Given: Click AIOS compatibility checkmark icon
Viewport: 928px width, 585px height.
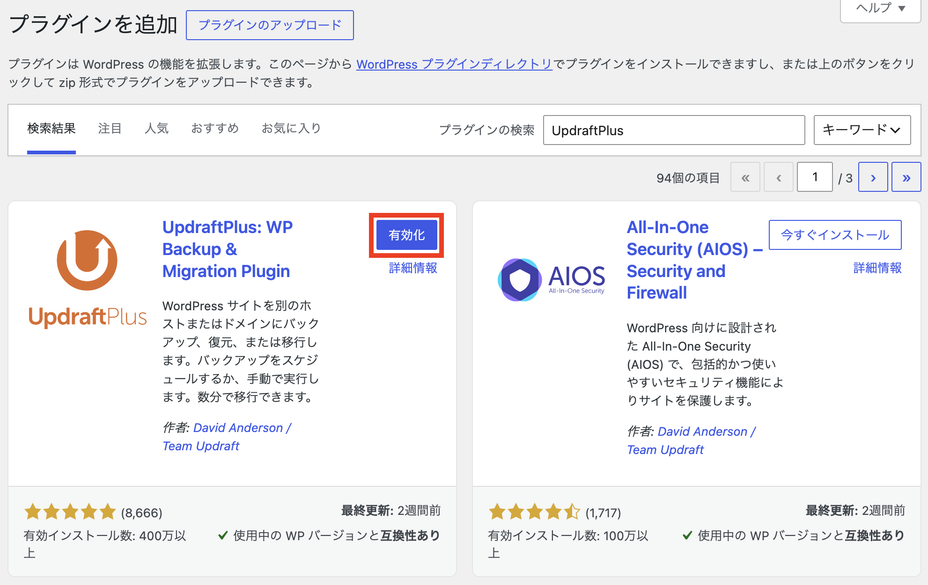Looking at the screenshot, I should coord(687,536).
